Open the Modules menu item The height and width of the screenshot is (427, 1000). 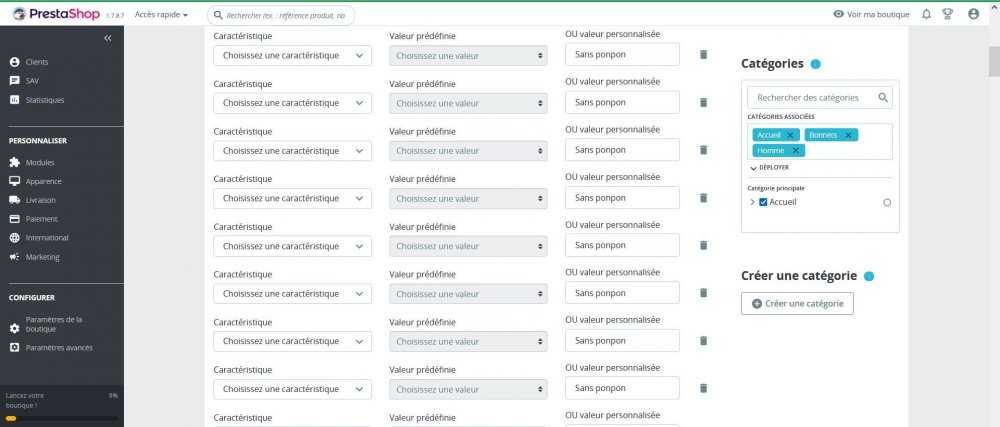[x=41, y=162]
